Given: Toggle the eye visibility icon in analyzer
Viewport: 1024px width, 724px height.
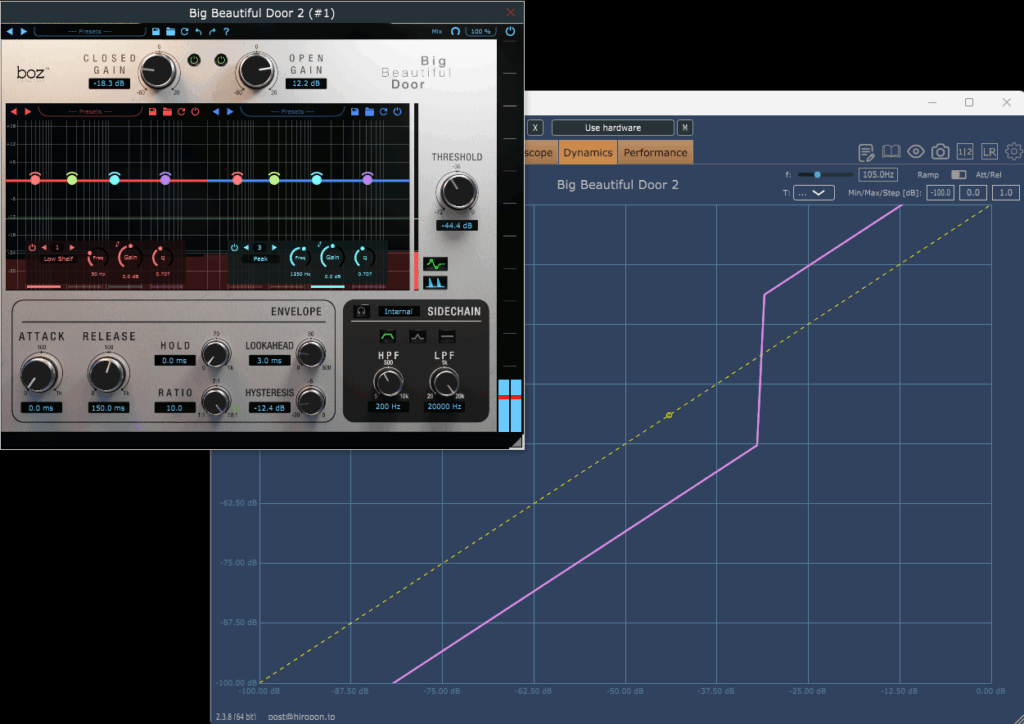Looking at the screenshot, I should coord(916,152).
